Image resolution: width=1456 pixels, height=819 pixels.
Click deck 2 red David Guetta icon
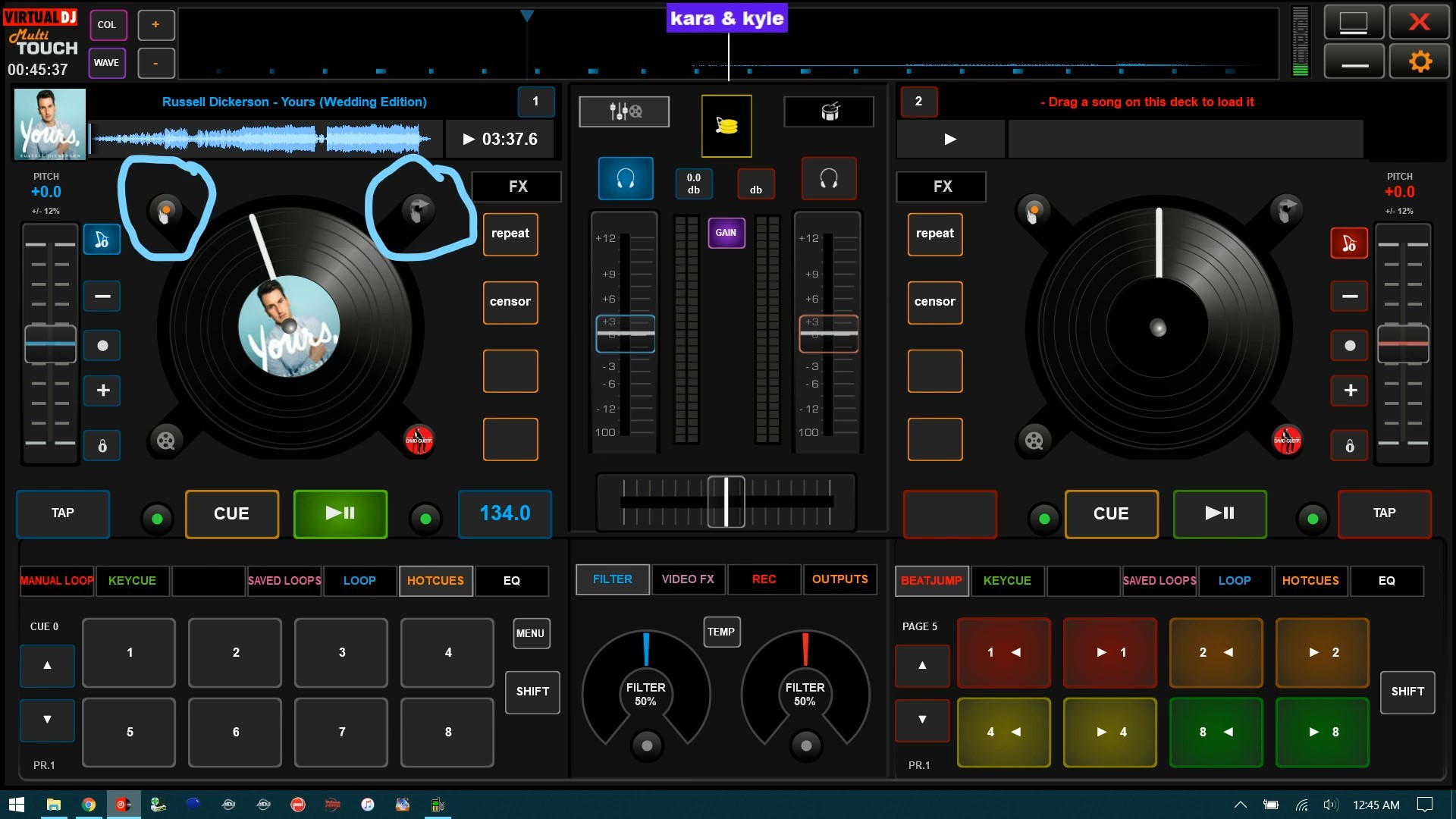pos(1287,440)
